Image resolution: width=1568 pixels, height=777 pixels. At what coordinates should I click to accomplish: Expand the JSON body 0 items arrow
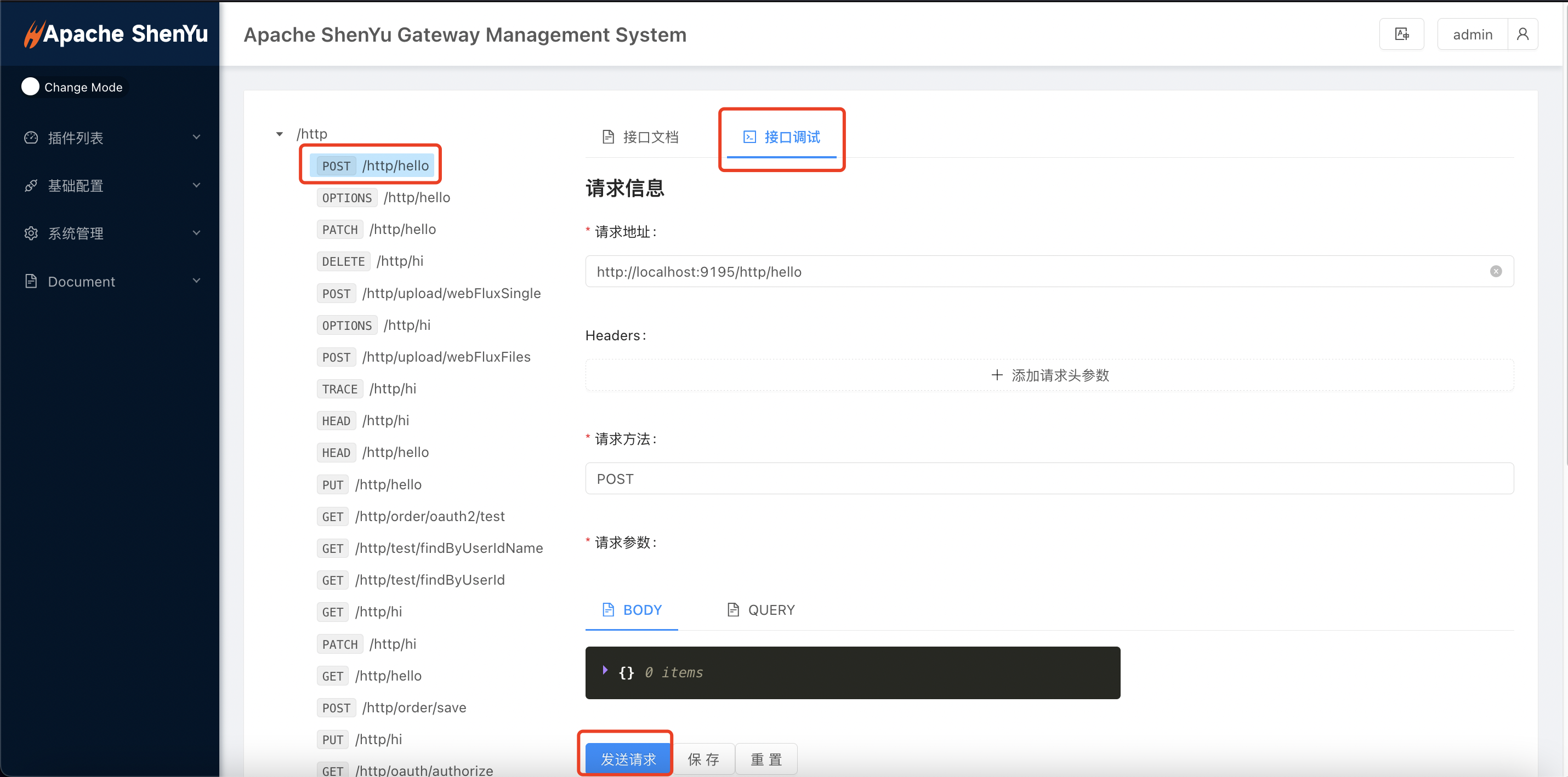[x=604, y=670]
